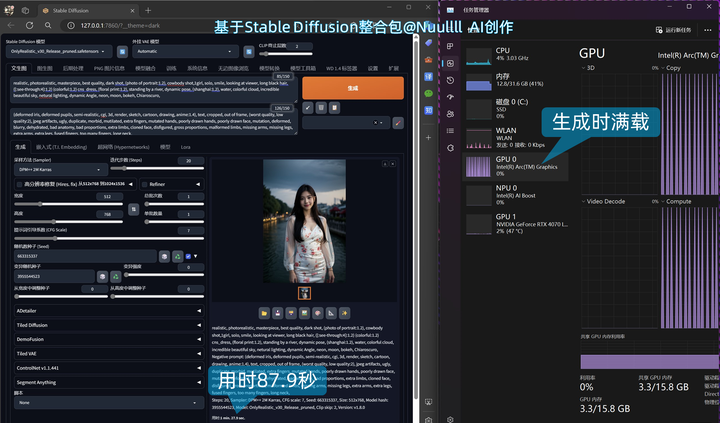720x423 pixels.
Task: Toggle the extra seed checkbox beside the recycle icon
Action: coord(188,256)
